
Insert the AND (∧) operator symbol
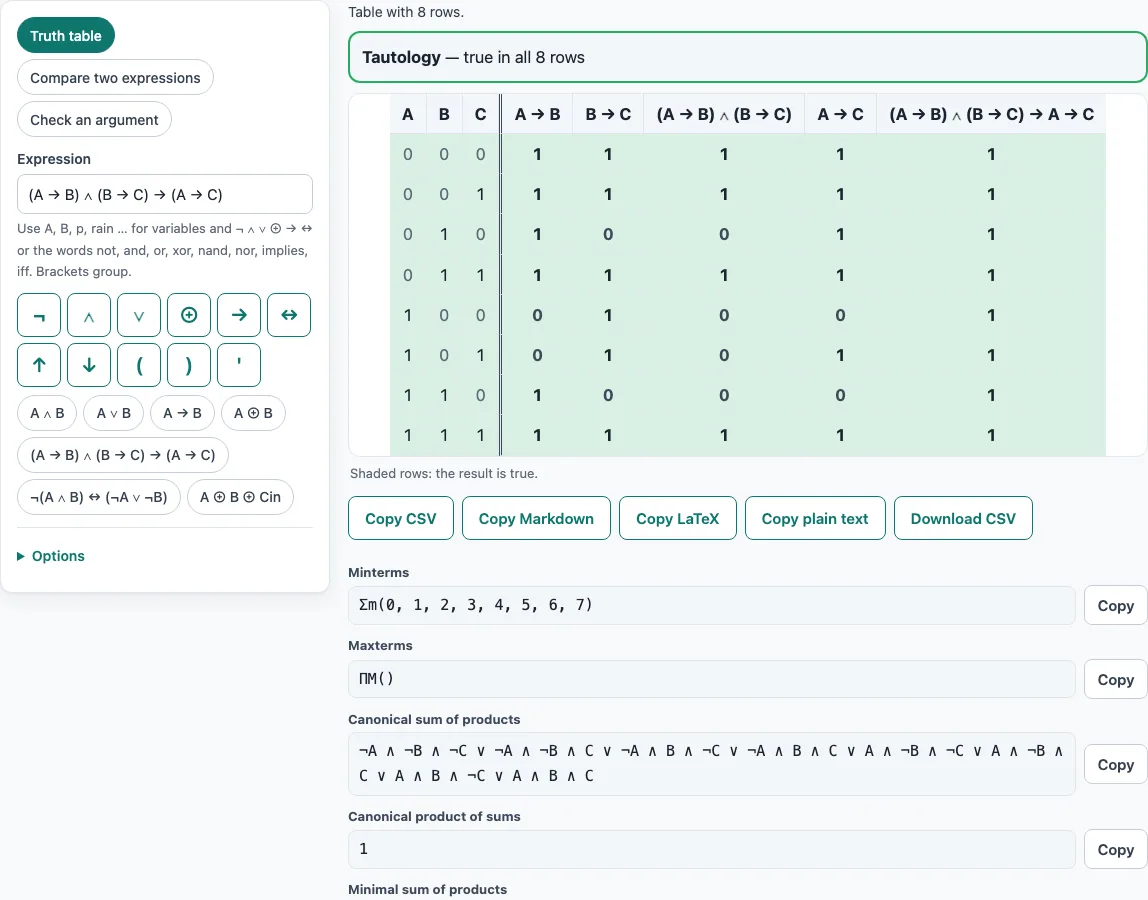click(x=89, y=315)
